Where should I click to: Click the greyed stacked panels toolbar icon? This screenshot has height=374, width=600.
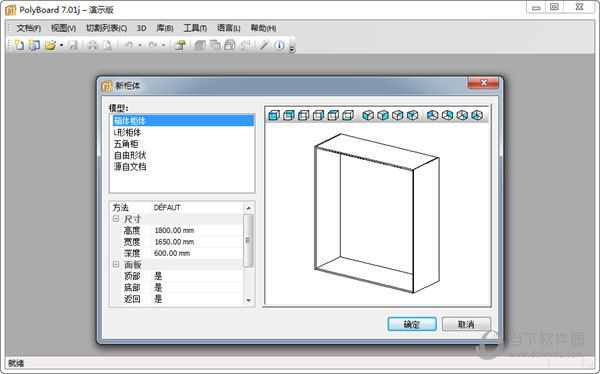click(215, 45)
